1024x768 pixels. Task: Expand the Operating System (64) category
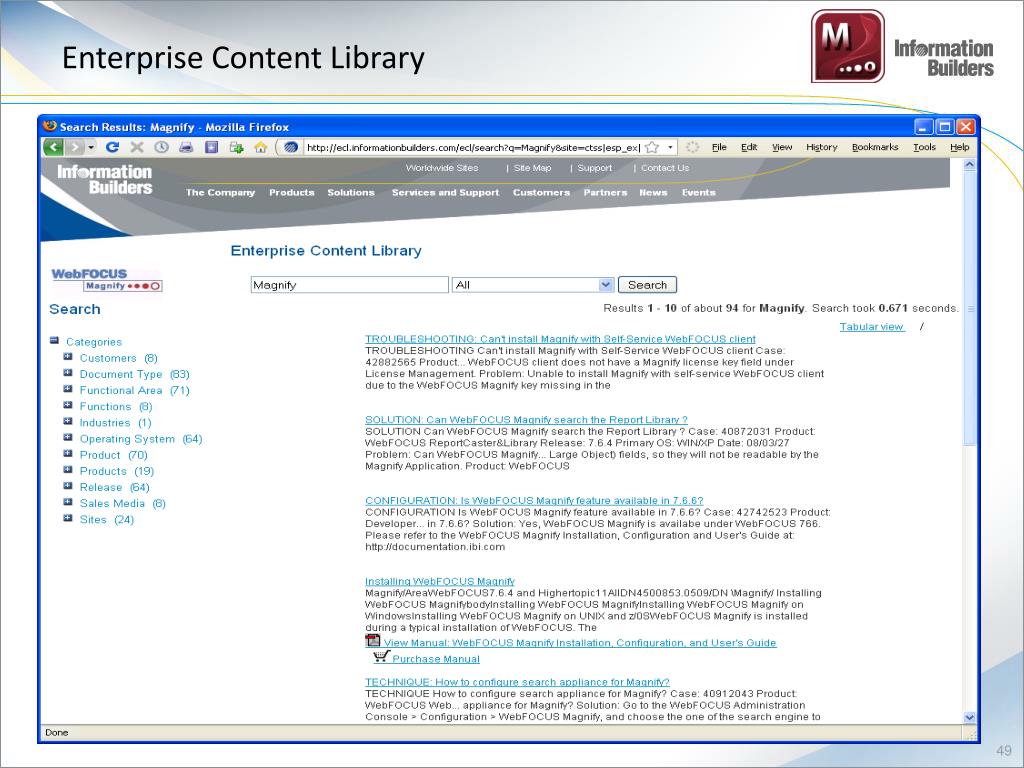point(68,438)
